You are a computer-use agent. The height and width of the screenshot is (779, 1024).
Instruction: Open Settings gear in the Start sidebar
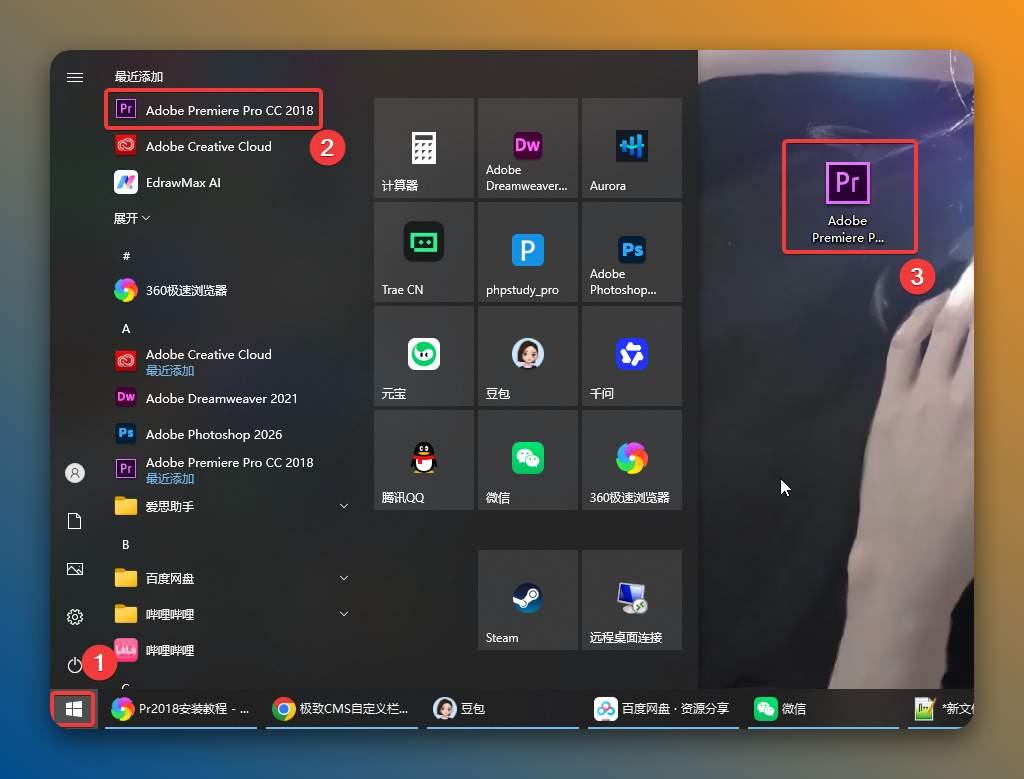(x=75, y=616)
